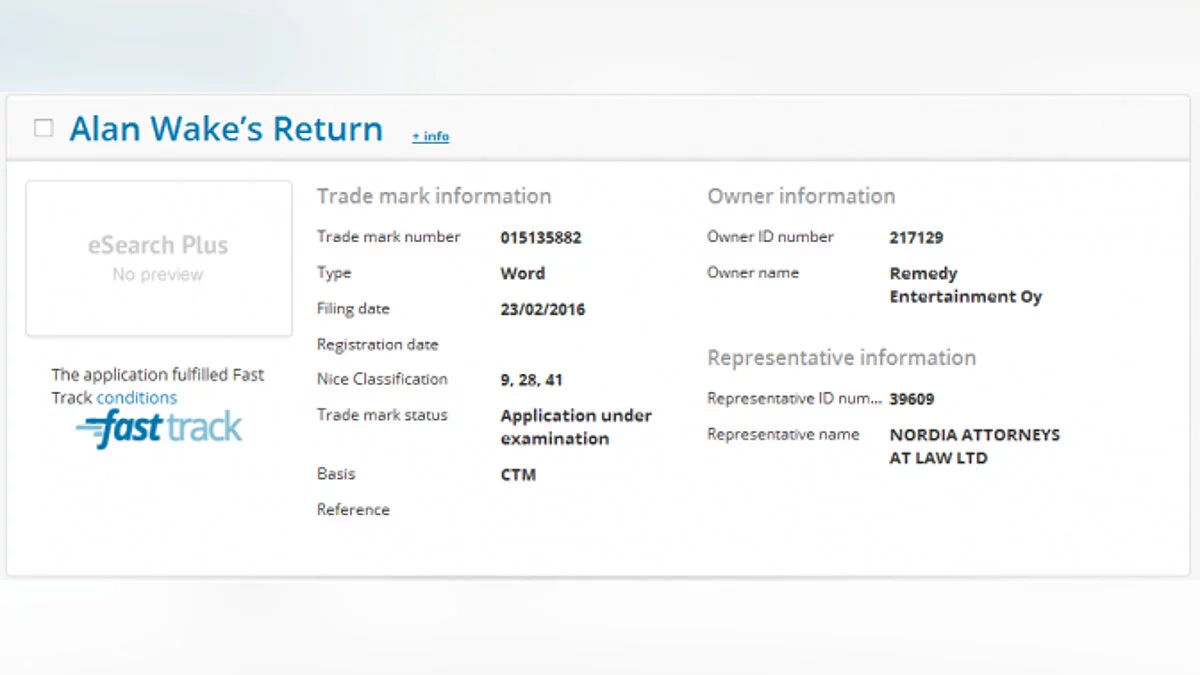Open the '+ info' link
The height and width of the screenshot is (675, 1200).
430,136
